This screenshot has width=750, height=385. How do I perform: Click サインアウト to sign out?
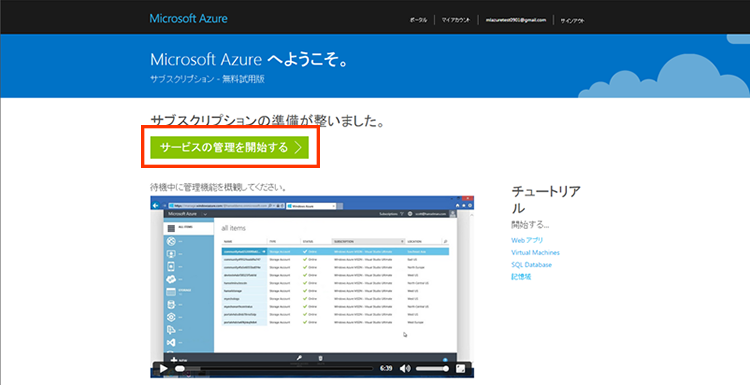click(572, 21)
